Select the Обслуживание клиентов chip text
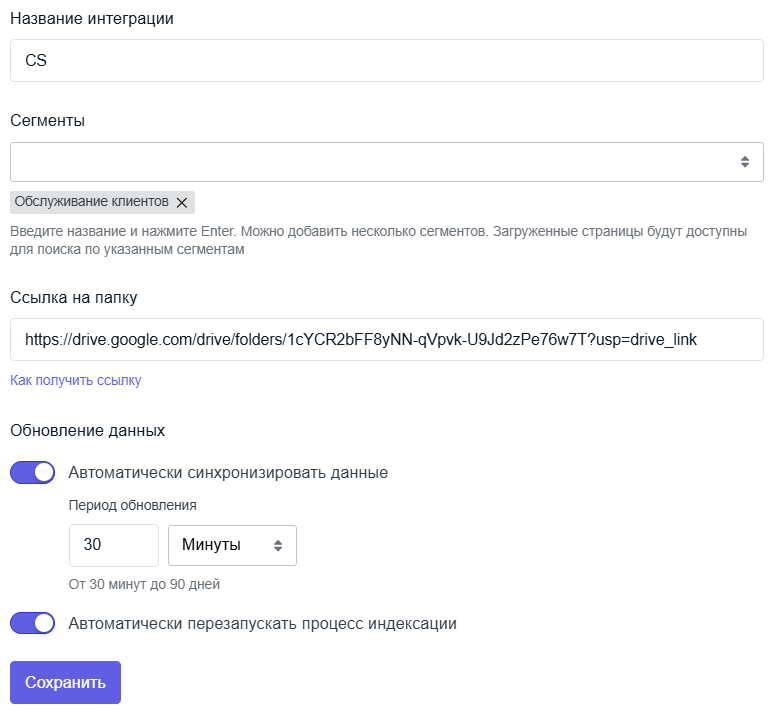772x719 pixels. (x=92, y=202)
